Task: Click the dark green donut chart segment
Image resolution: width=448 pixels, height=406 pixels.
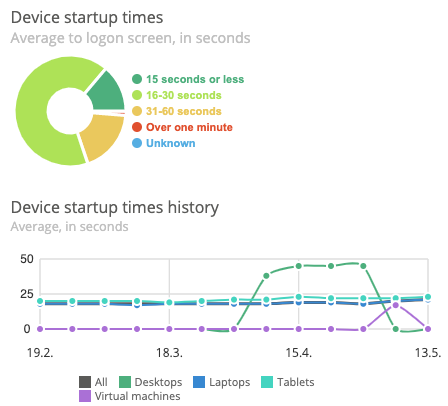Action: 108,93
